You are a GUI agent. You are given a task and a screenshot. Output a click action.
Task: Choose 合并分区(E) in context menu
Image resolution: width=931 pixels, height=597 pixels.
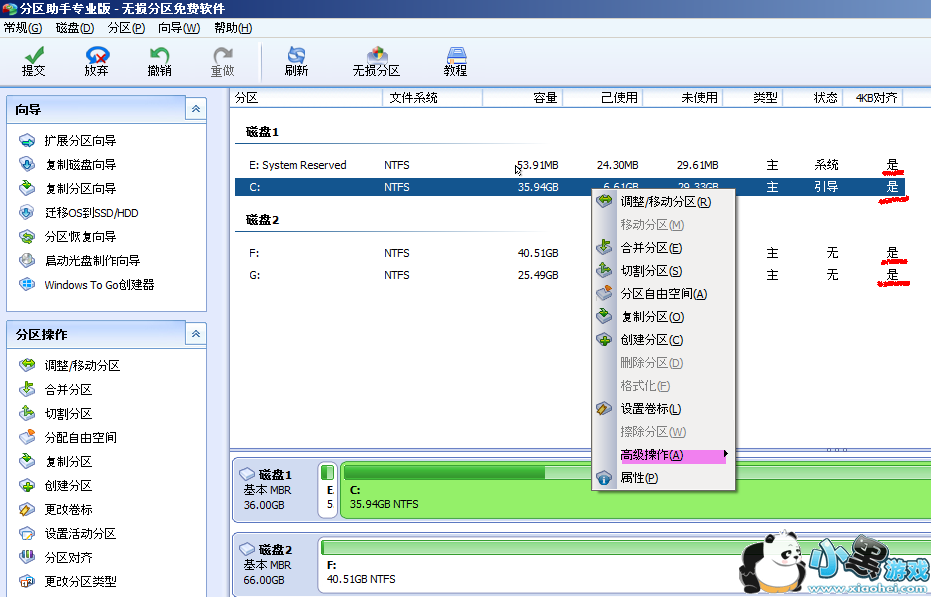tap(664, 248)
